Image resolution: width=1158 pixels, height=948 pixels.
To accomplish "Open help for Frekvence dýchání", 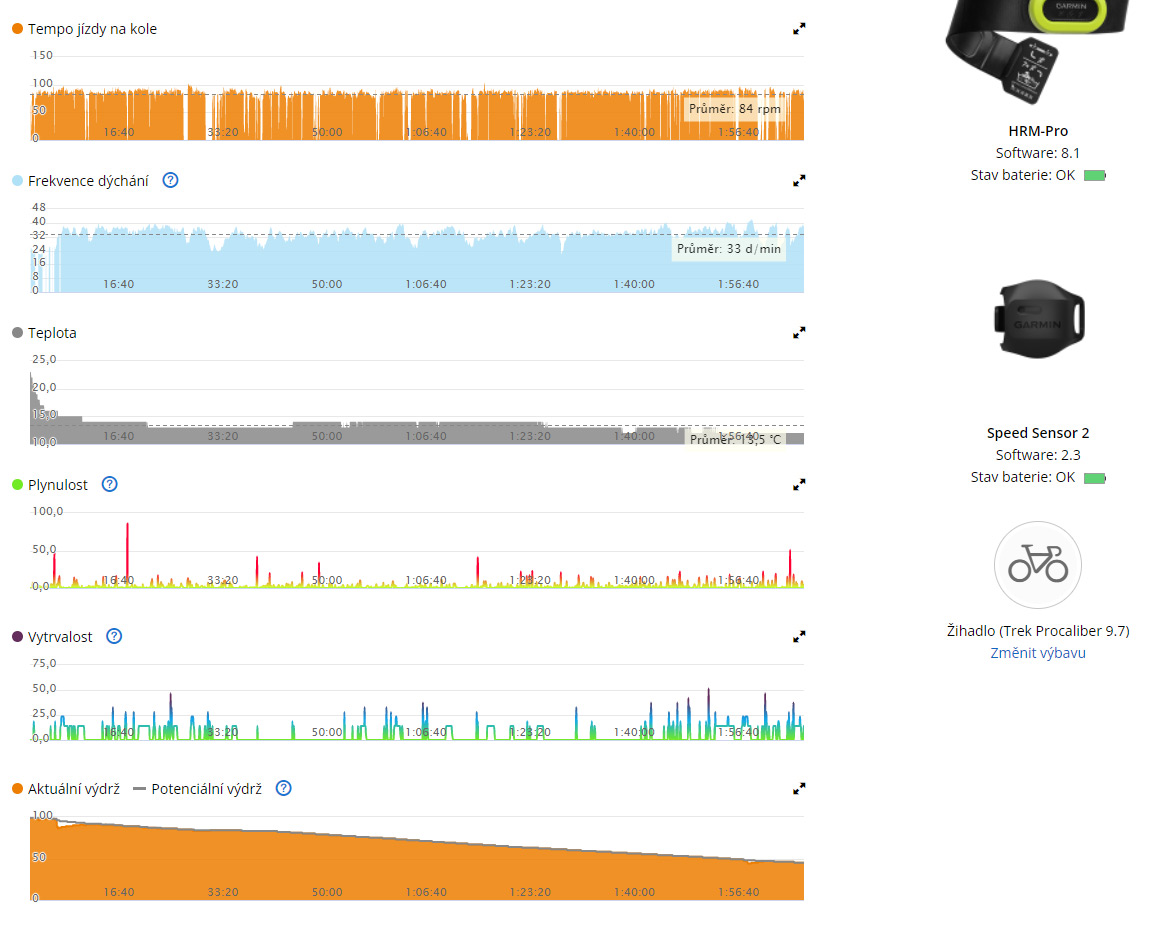I will point(170,181).
